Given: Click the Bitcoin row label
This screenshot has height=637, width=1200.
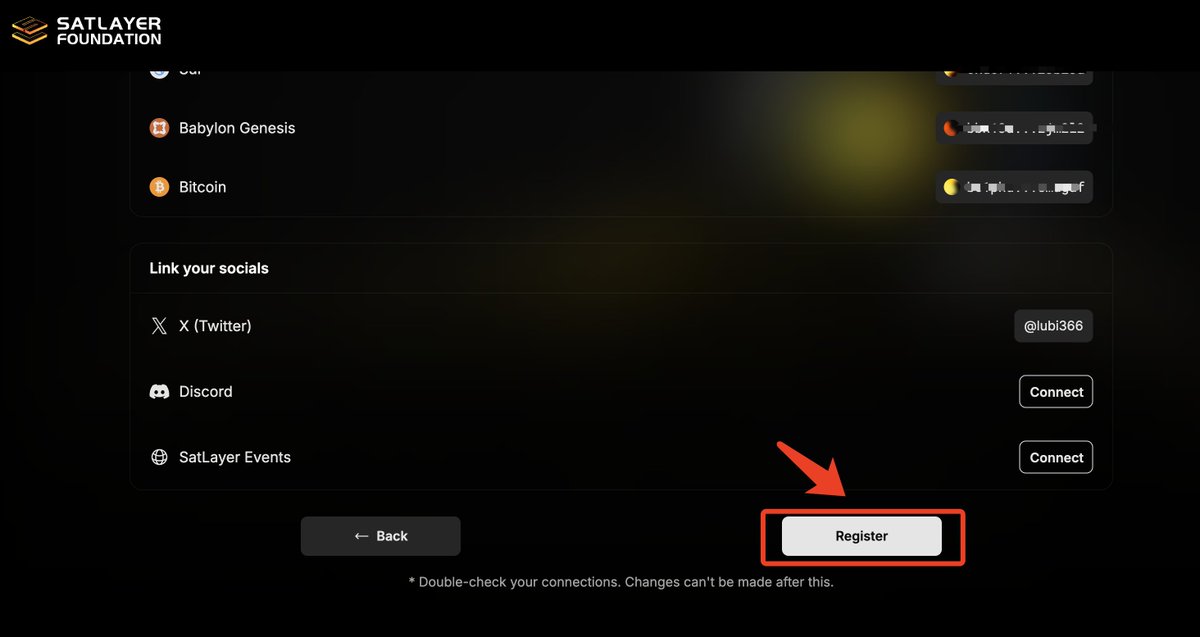Looking at the screenshot, I should tap(203, 187).
